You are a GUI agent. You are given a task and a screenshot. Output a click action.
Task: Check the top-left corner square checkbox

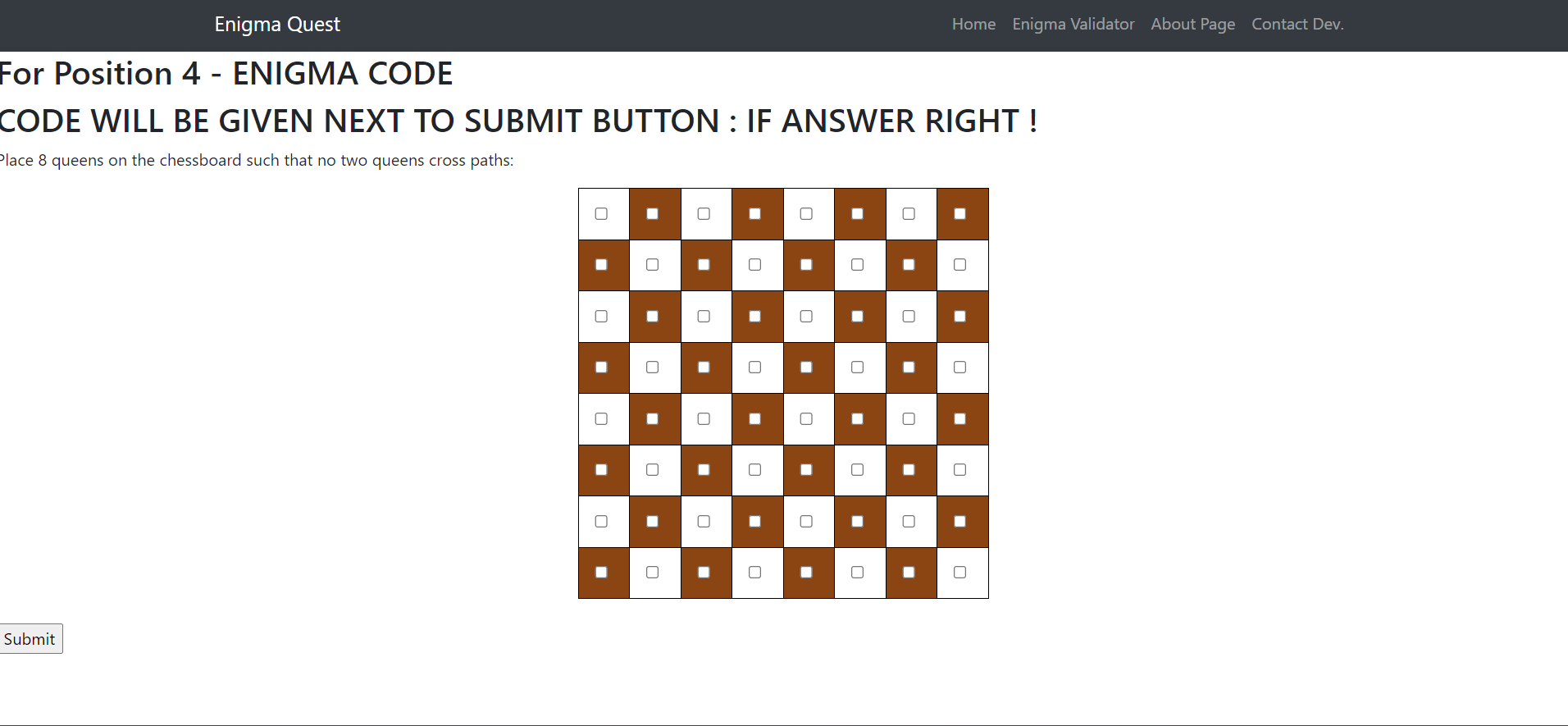[x=602, y=214]
